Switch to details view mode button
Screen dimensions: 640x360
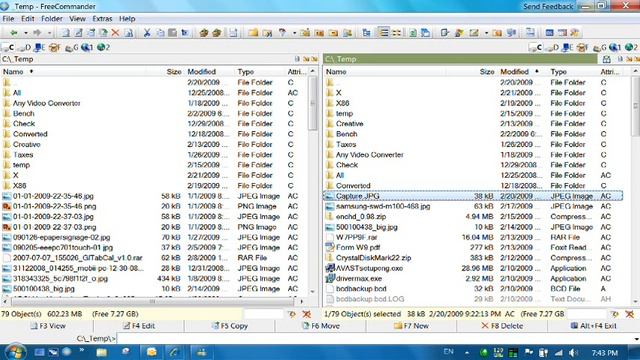tap(383, 33)
